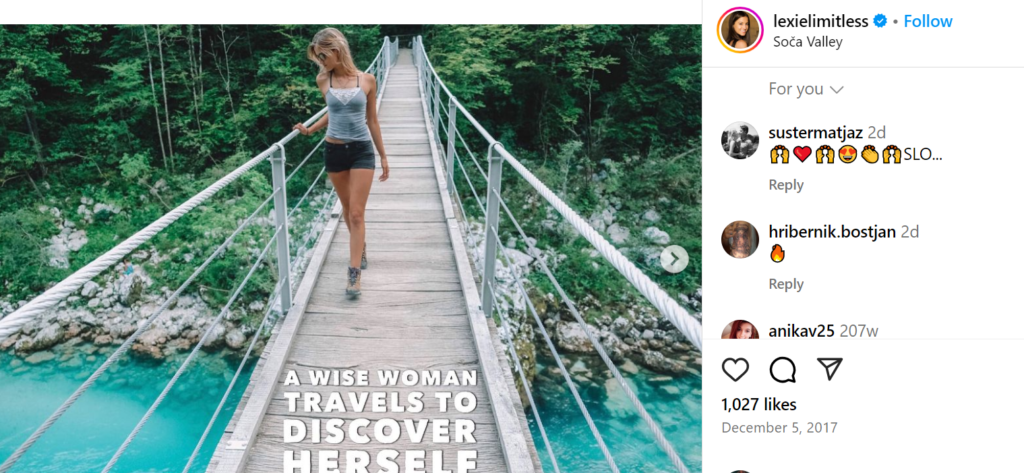View sustermatjaz avatar
Image resolution: width=1024 pixels, height=473 pixels.
pos(740,141)
